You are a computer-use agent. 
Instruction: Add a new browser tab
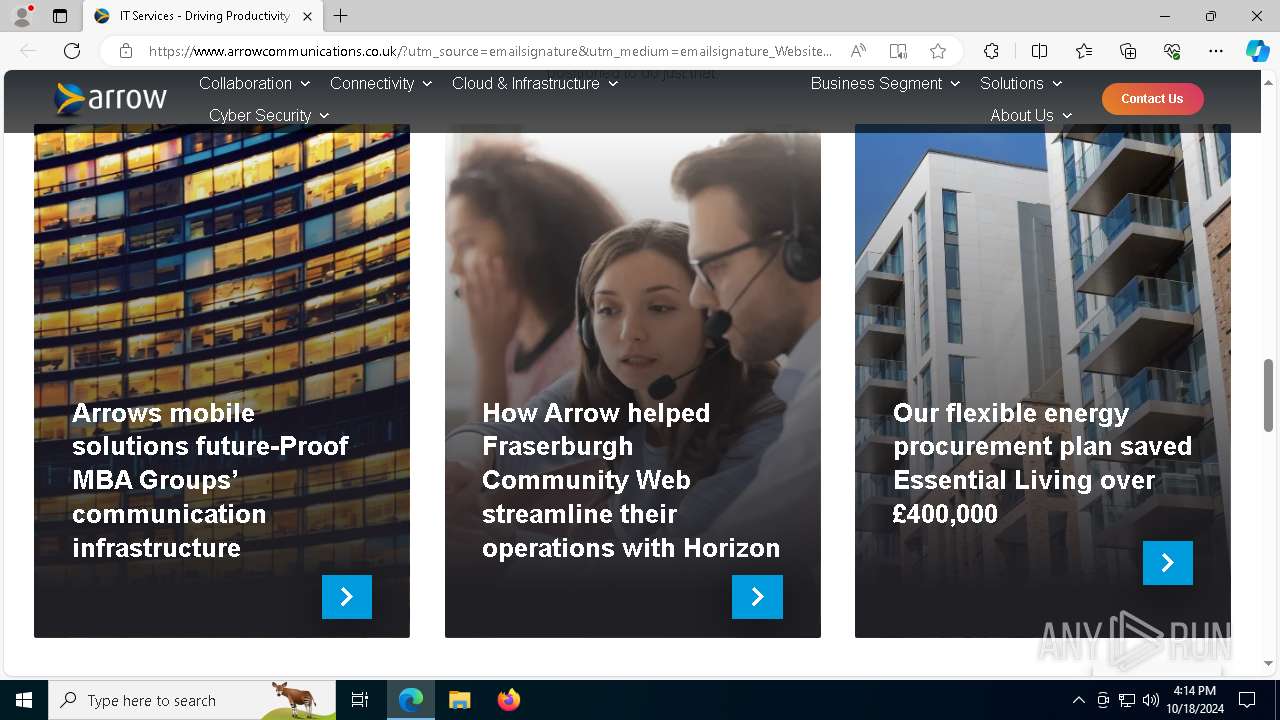(x=341, y=16)
